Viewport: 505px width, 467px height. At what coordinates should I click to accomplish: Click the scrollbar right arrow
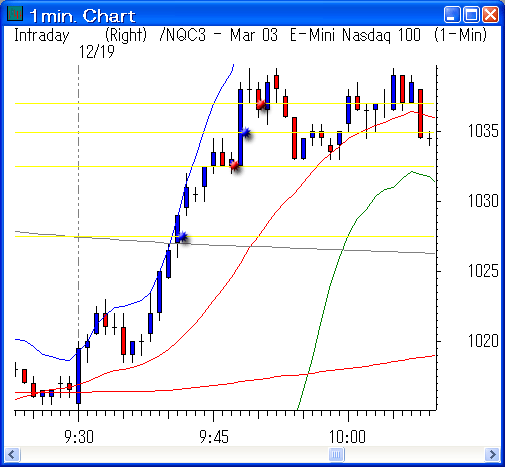(492, 454)
